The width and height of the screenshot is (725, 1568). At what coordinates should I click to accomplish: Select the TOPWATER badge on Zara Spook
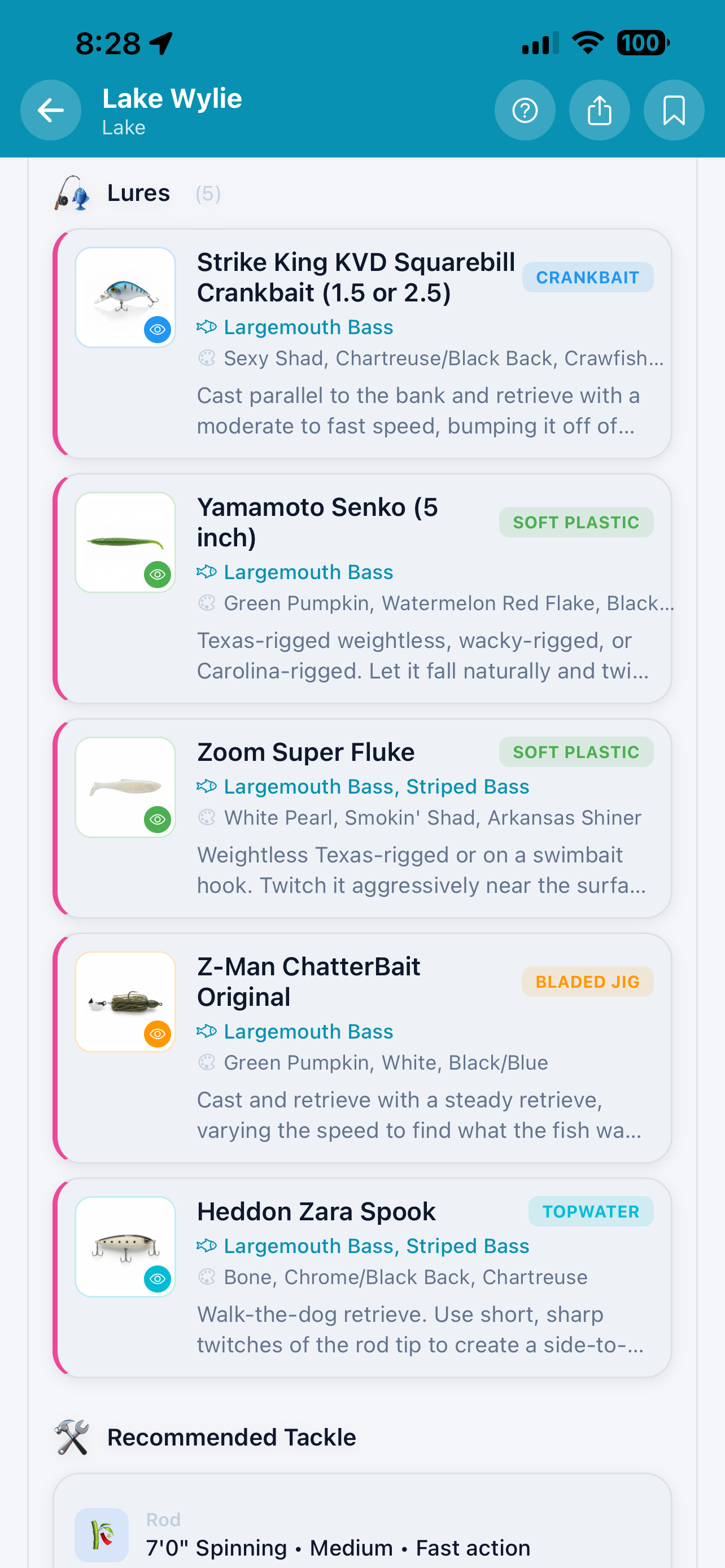[x=590, y=1211]
